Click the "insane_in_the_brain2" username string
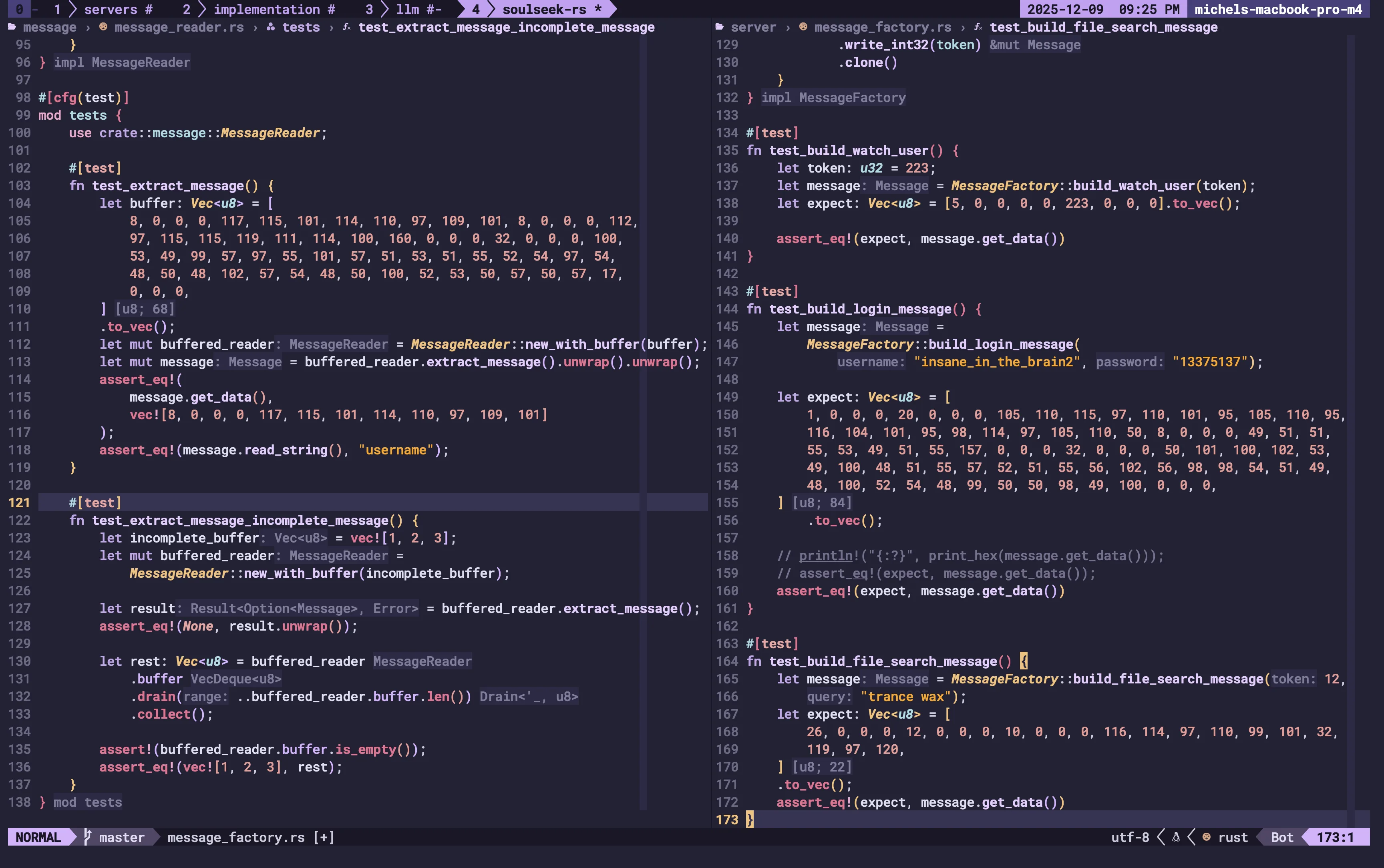The image size is (1384, 868). point(997,362)
